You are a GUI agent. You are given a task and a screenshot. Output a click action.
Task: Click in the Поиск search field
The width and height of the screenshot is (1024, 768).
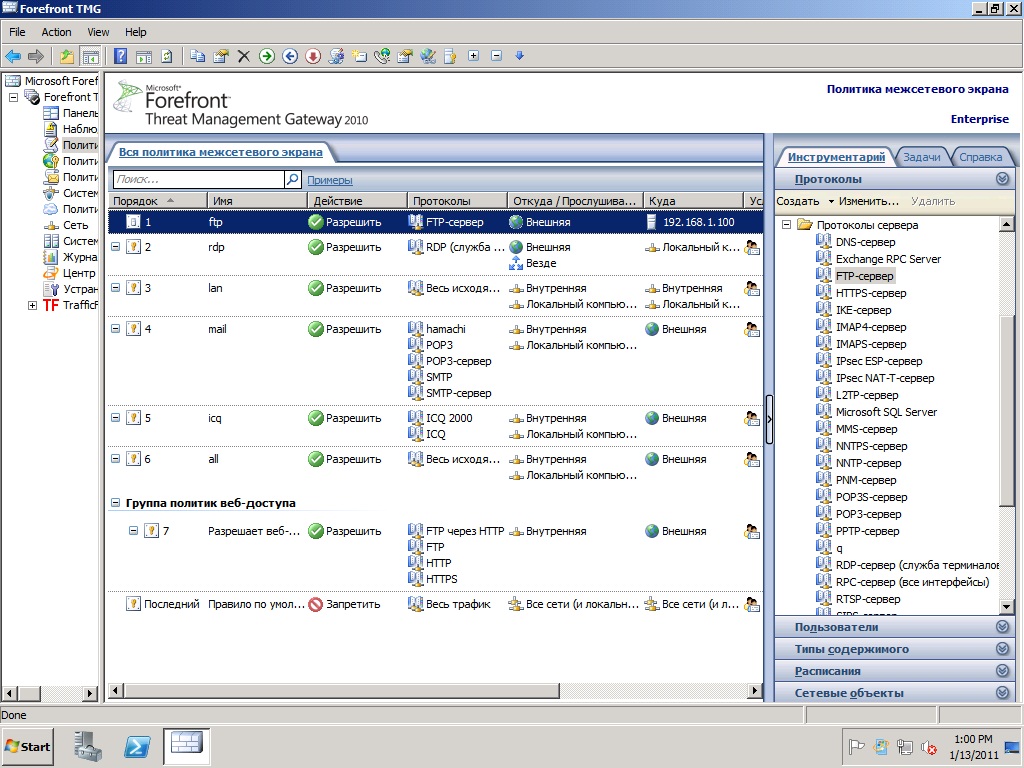(x=199, y=179)
